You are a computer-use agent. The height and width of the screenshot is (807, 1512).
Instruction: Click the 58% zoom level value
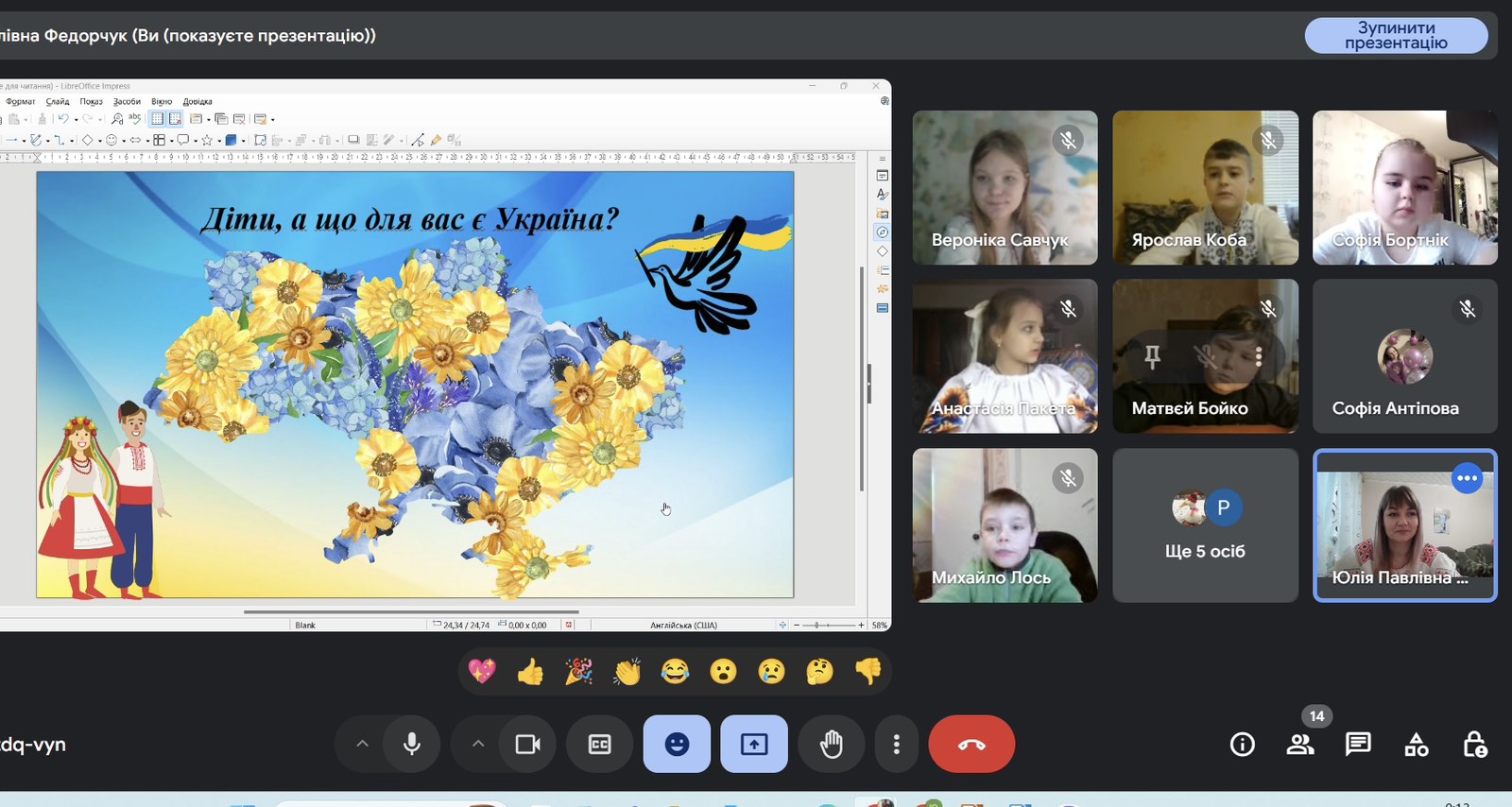coord(879,625)
